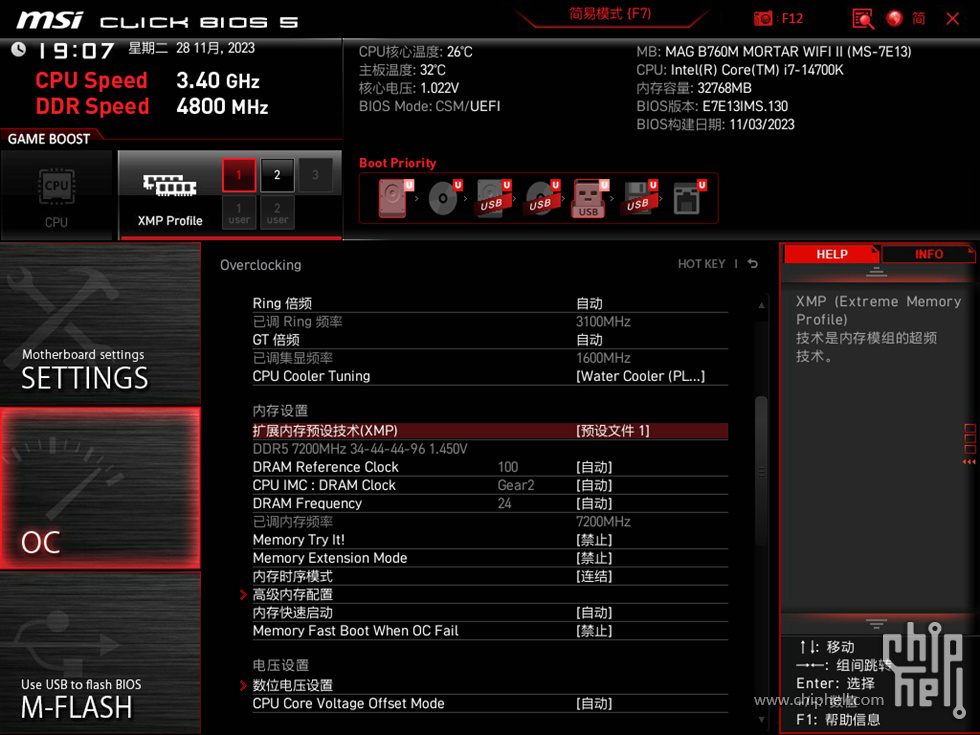Open the 内存时序模式 dropdown

click(490, 576)
